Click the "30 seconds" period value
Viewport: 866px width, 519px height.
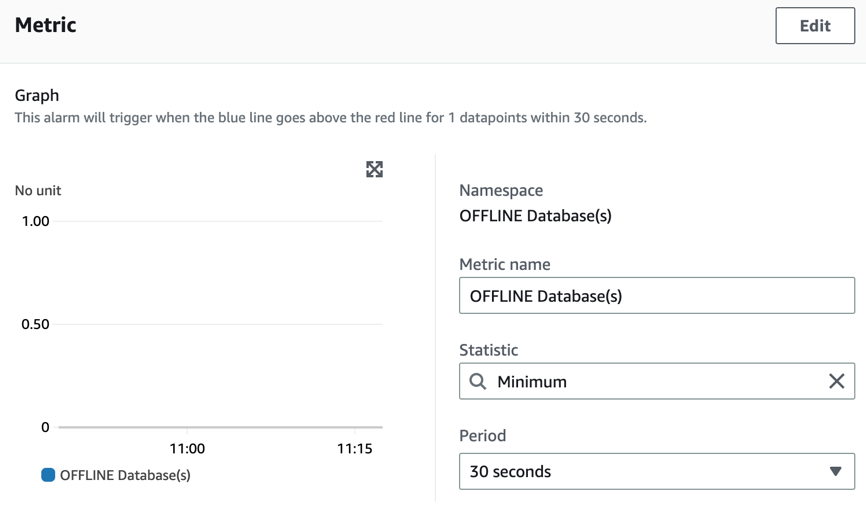pos(510,471)
